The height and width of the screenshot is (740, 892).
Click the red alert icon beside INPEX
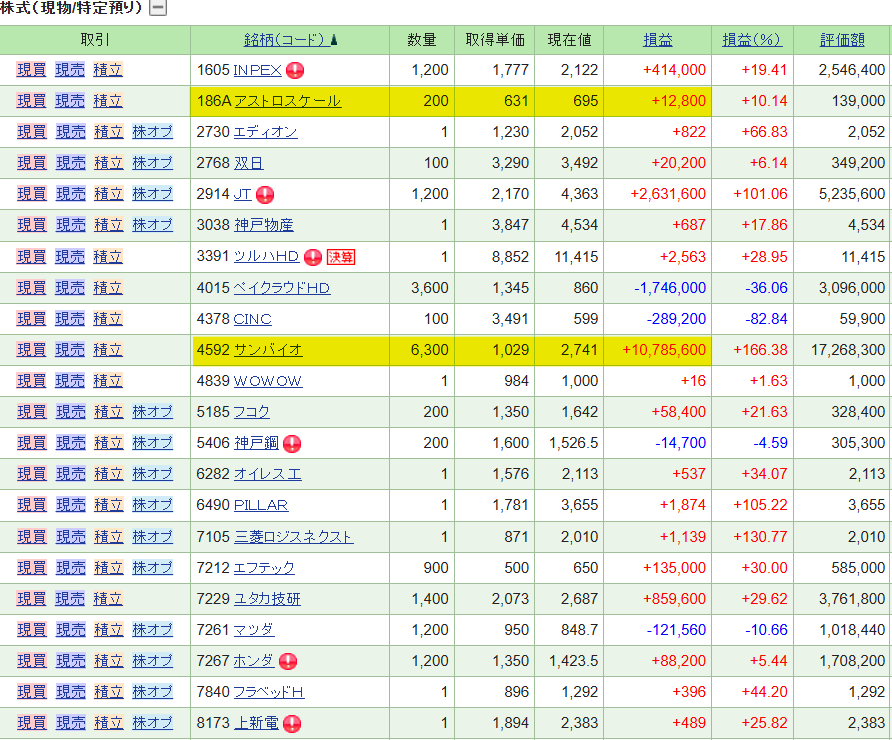point(295,70)
